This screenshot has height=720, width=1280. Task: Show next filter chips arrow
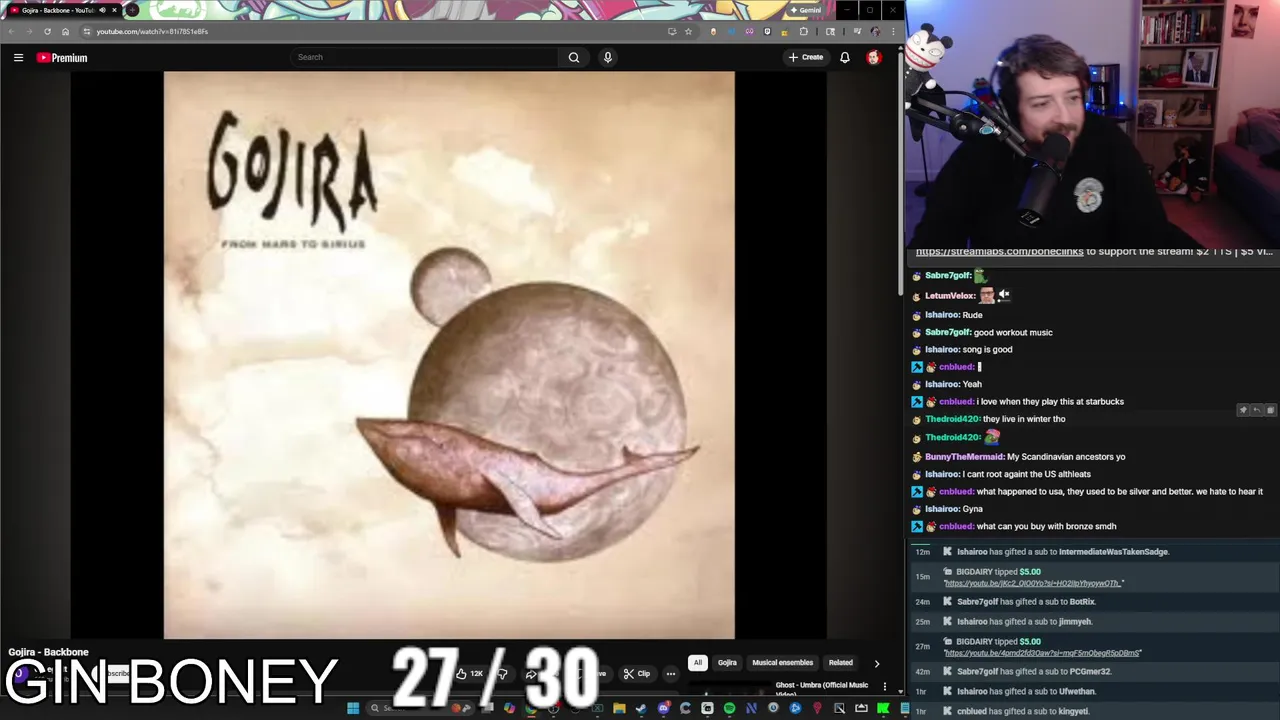877,663
